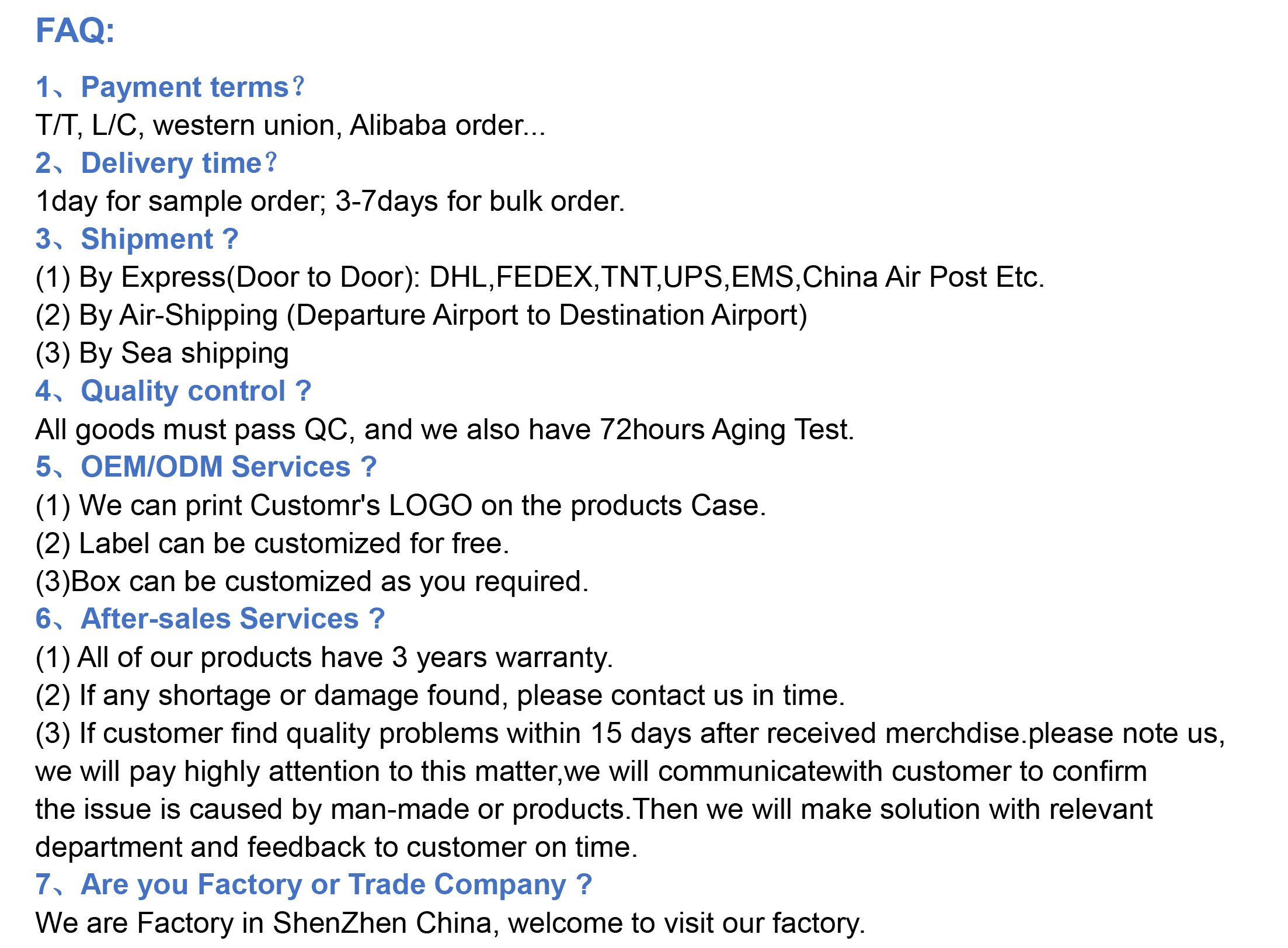This screenshot has height=948, width=1288.
Task: Open the Shipment question heading
Action: (x=137, y=239)
